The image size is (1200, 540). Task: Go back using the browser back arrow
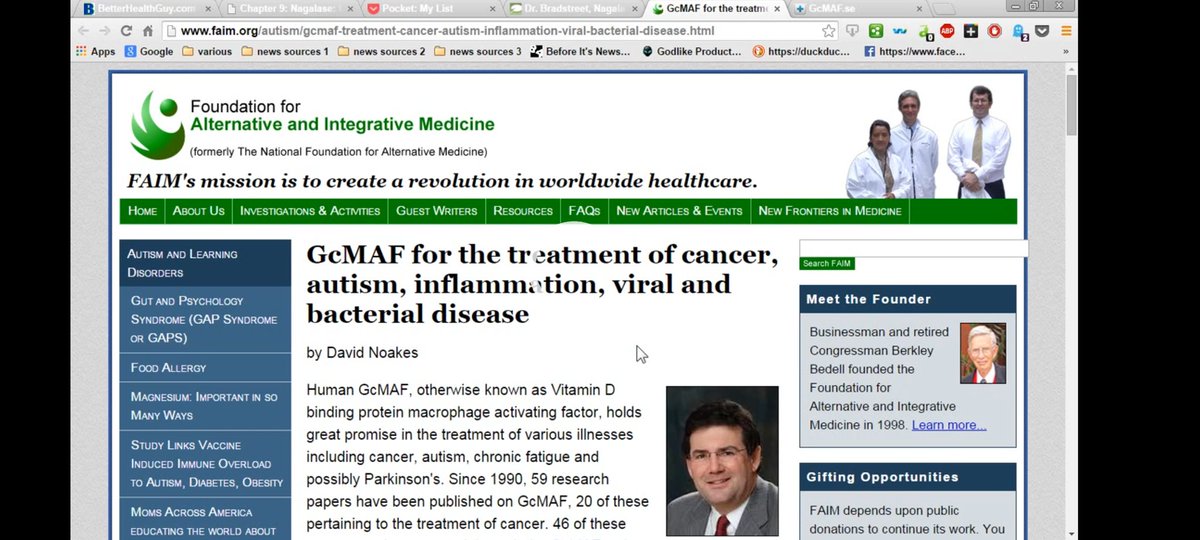pyautogui.click(x=85, y=31)
